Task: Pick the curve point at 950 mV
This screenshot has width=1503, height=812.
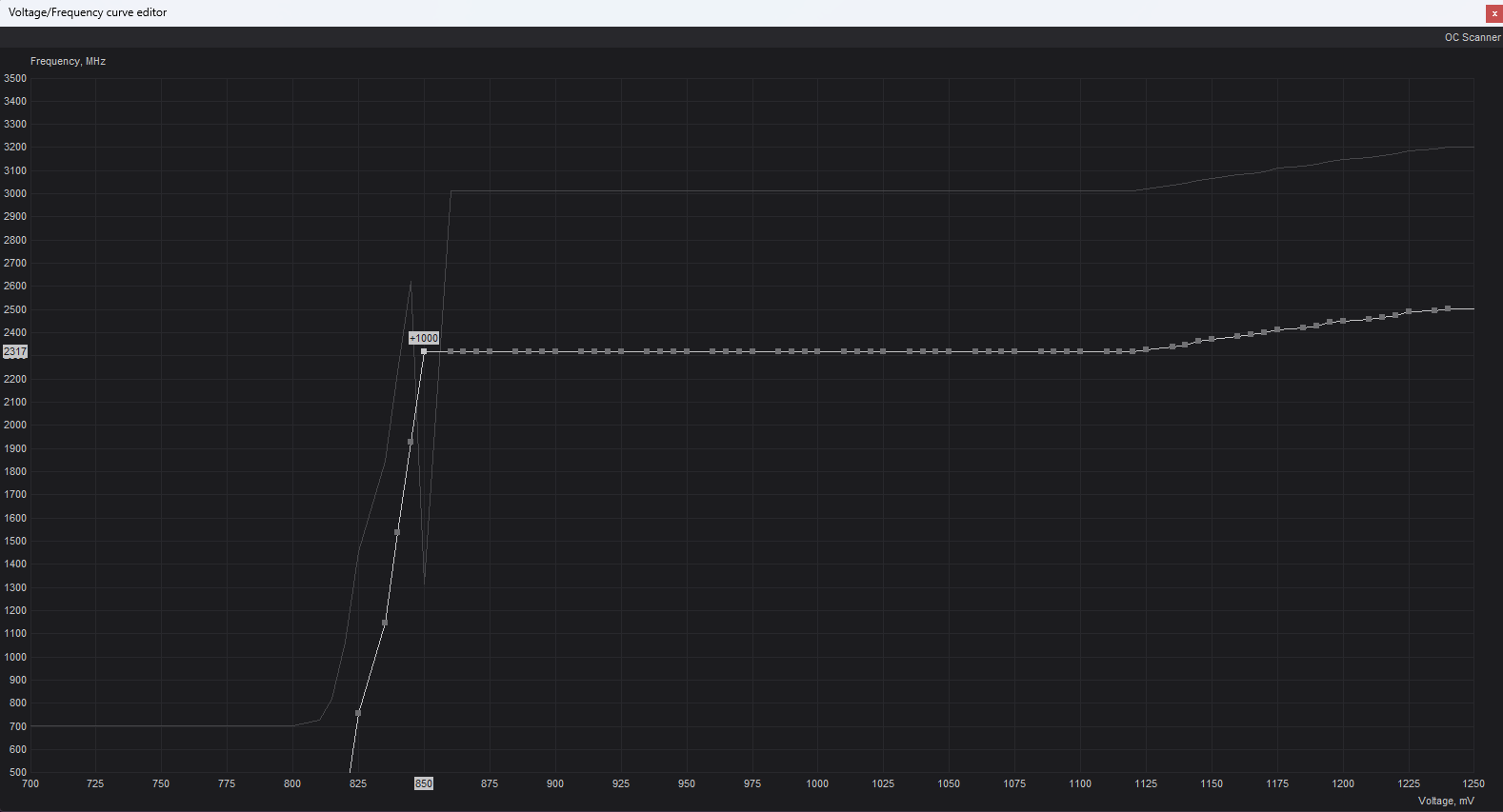Action: click(687, 351)
